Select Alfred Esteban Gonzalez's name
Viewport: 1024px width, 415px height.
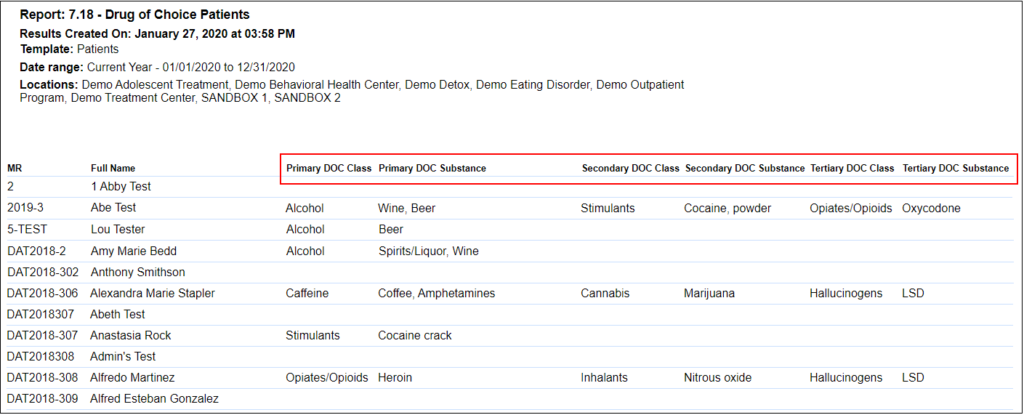point(154,399)
